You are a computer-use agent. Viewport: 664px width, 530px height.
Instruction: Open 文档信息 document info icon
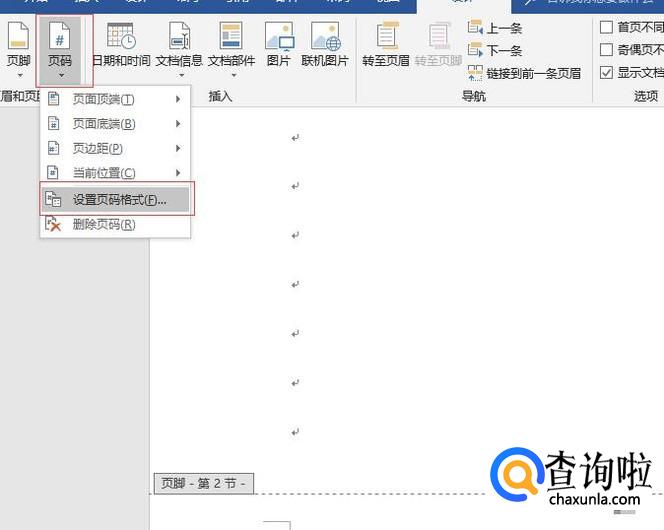pos(179,36)
